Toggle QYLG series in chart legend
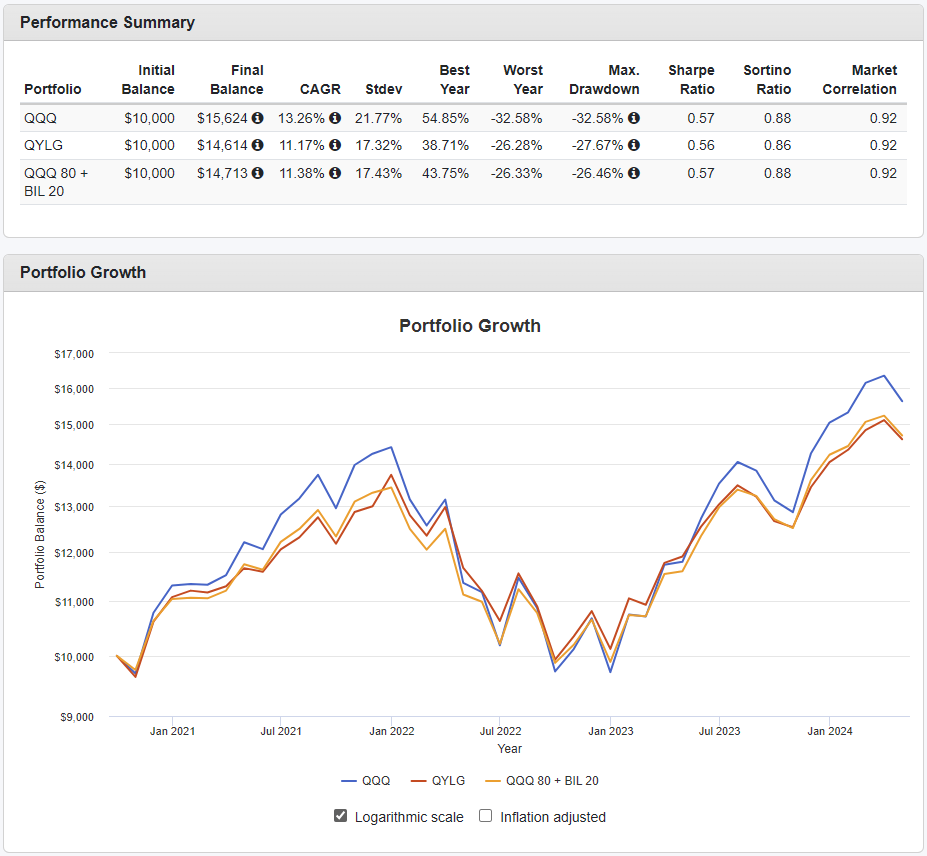Screen dimensions: 927x856 pos(438,780)
